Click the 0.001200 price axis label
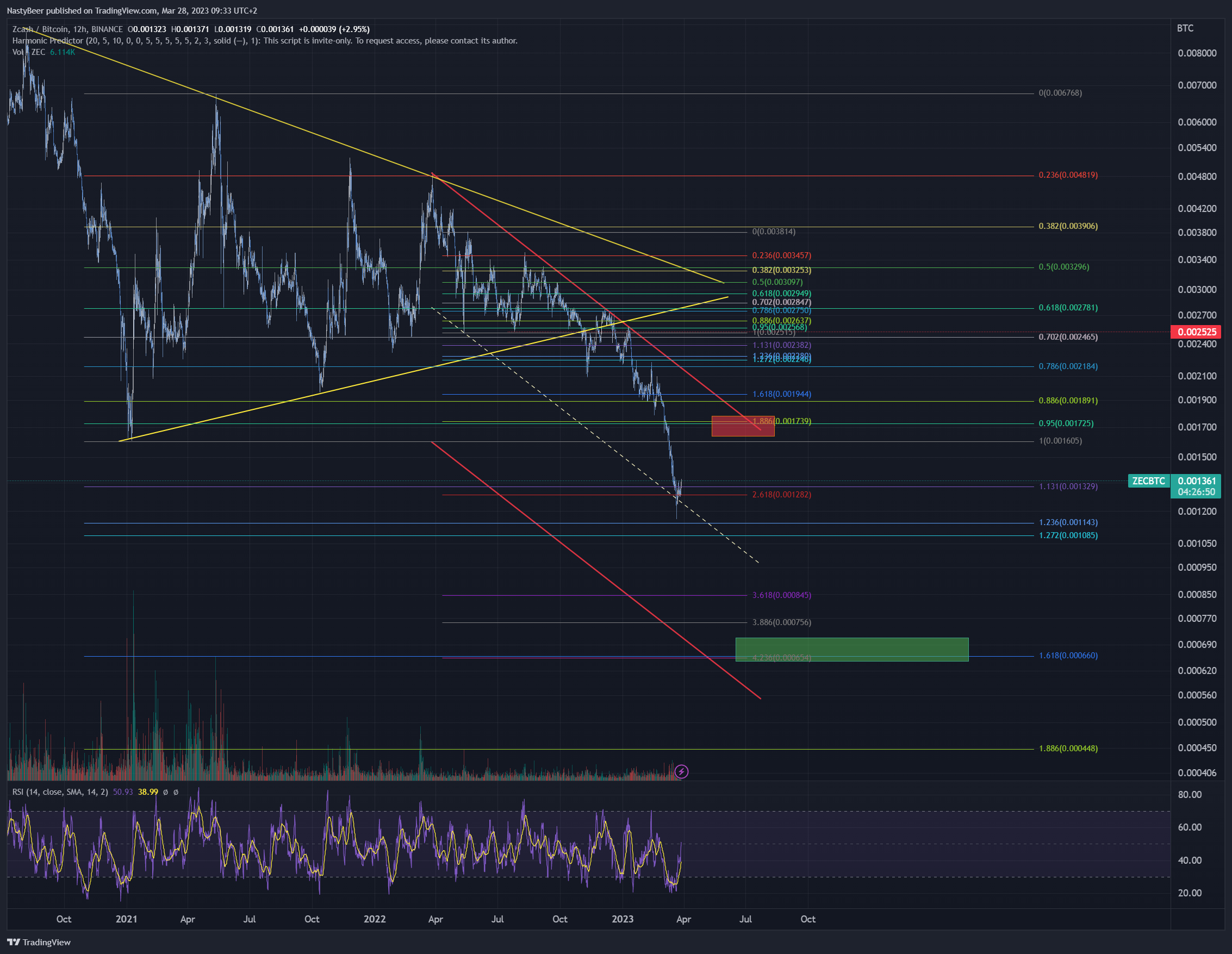Screen dimensions: 1232x954 pyautogui.click(x=1197, y=512)
